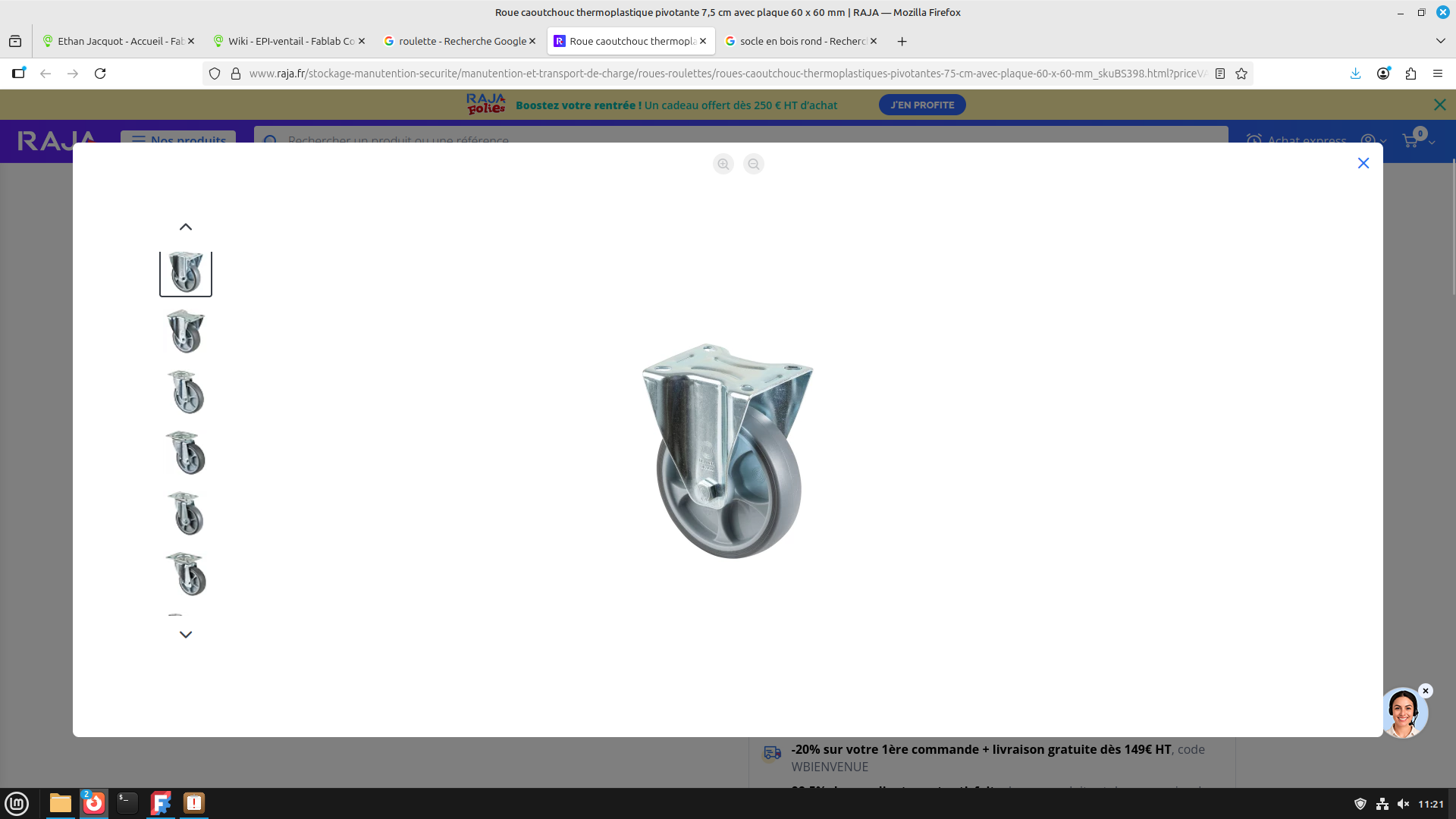1456x819 pixels.
Task: Close the chat assistant avatar bubble
Action: [1425, 691]
